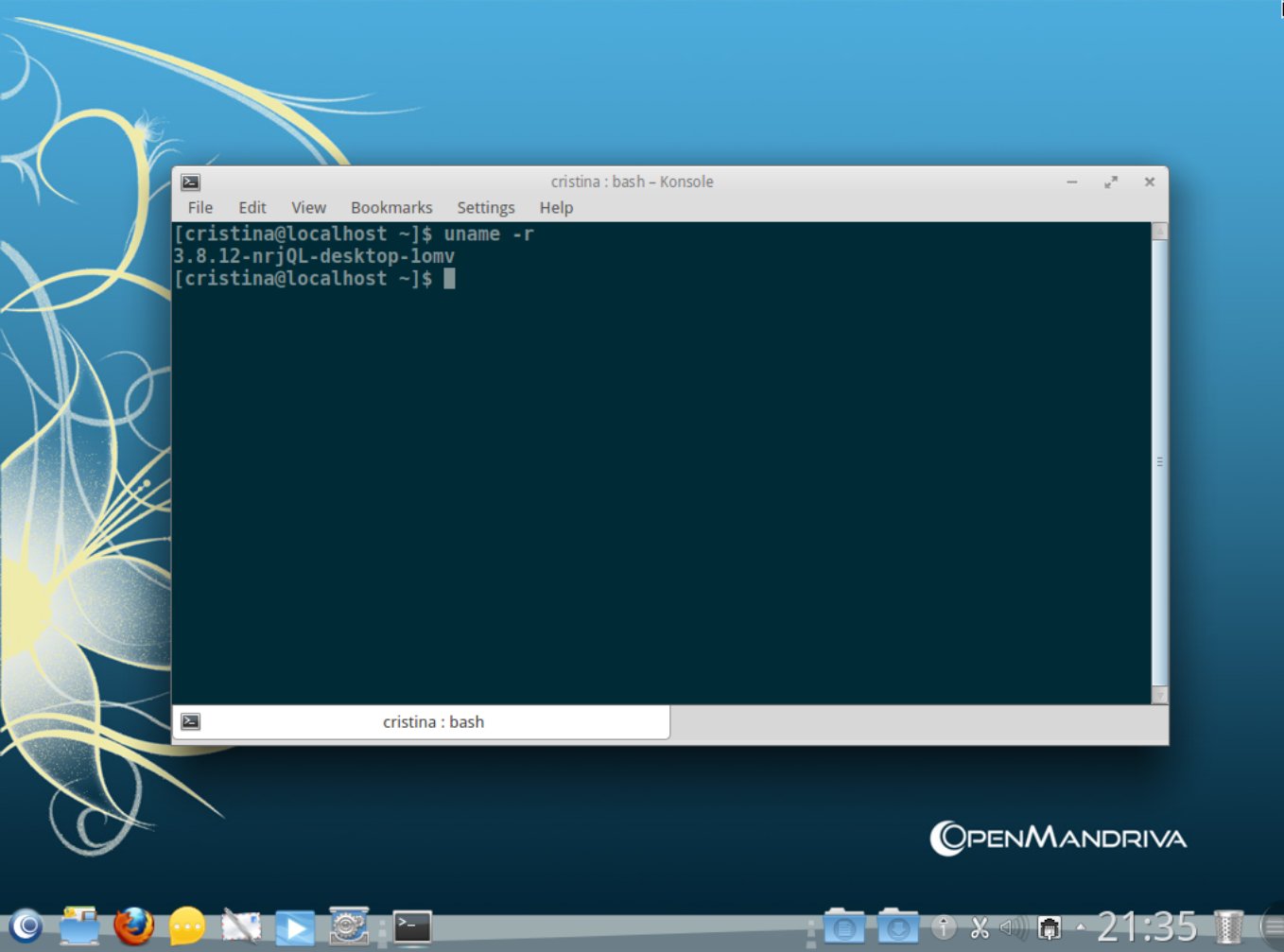Open the system control center icon
Viewport: 1284px width, 952px height.
pos(348,926)
